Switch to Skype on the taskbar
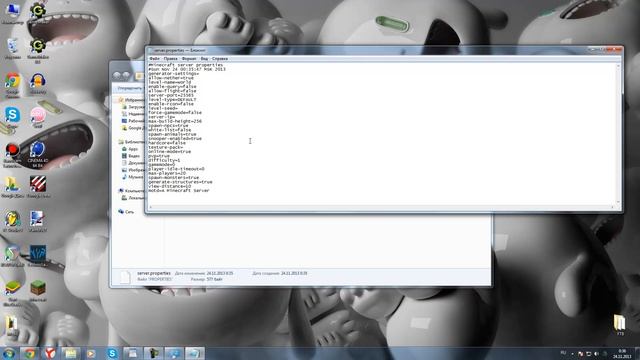The image size is (640, 360). [x=112, y=353]
